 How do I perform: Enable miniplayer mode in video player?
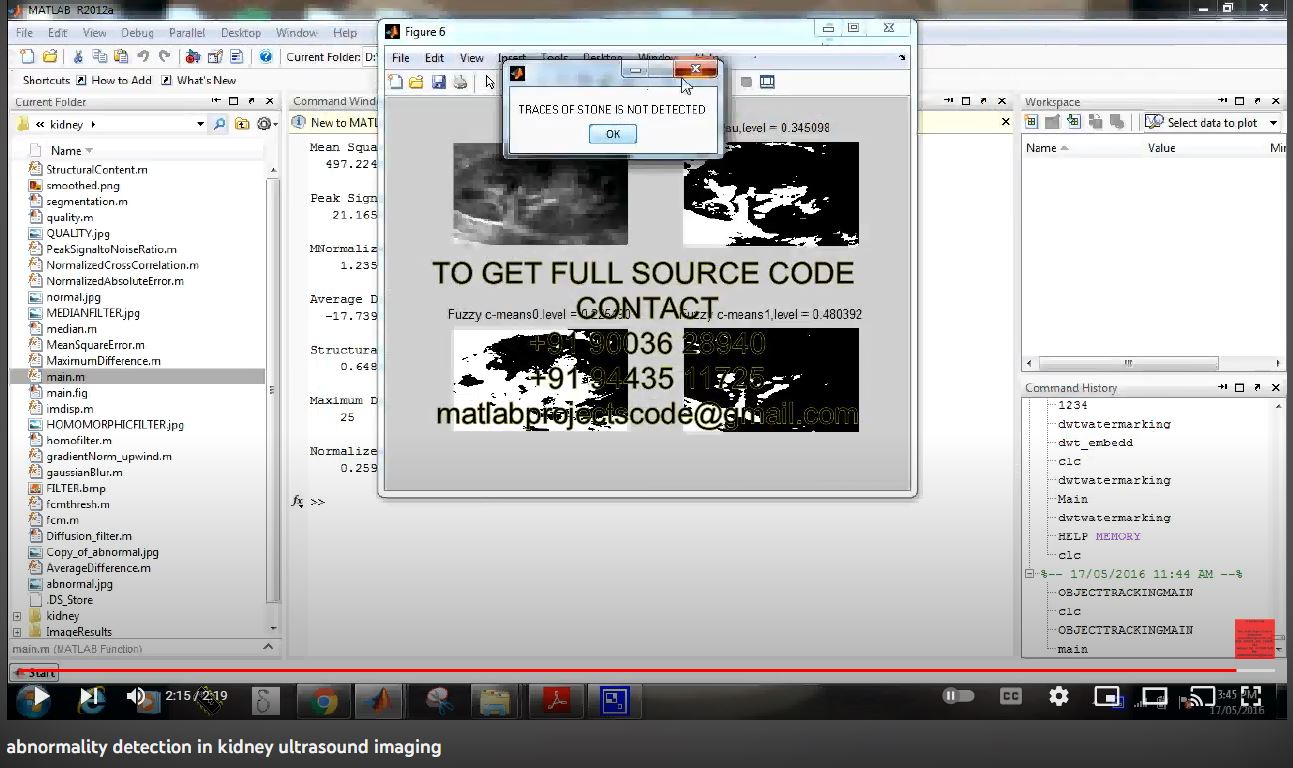click(1107, 696)
